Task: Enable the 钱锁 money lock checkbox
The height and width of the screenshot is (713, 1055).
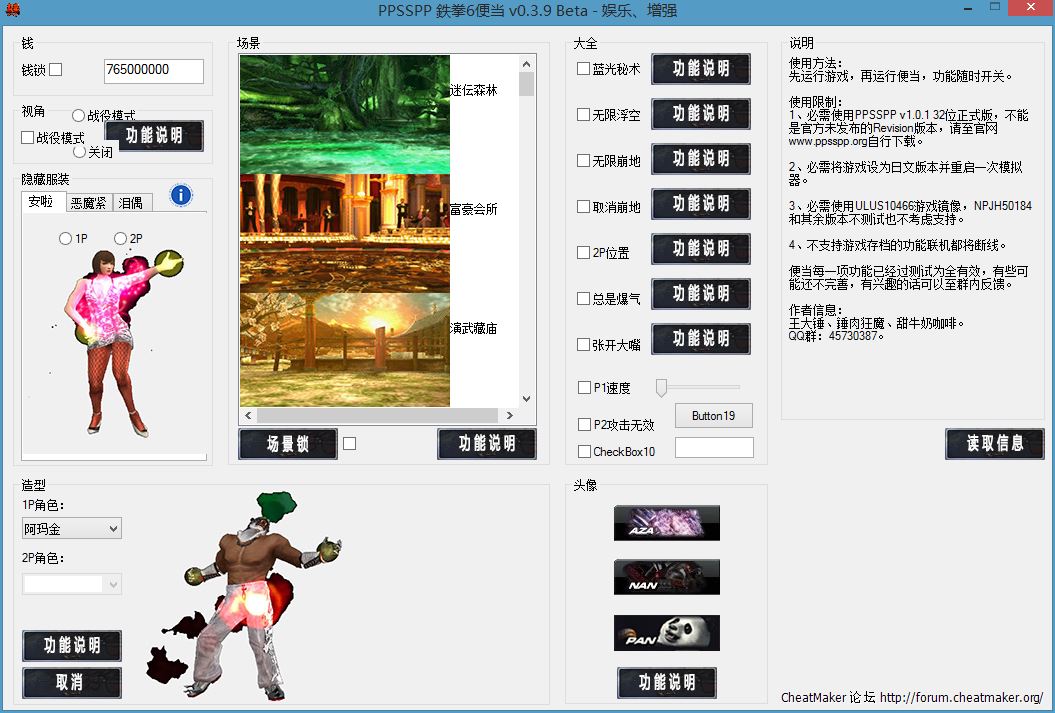Action: [x=56, y=70]
